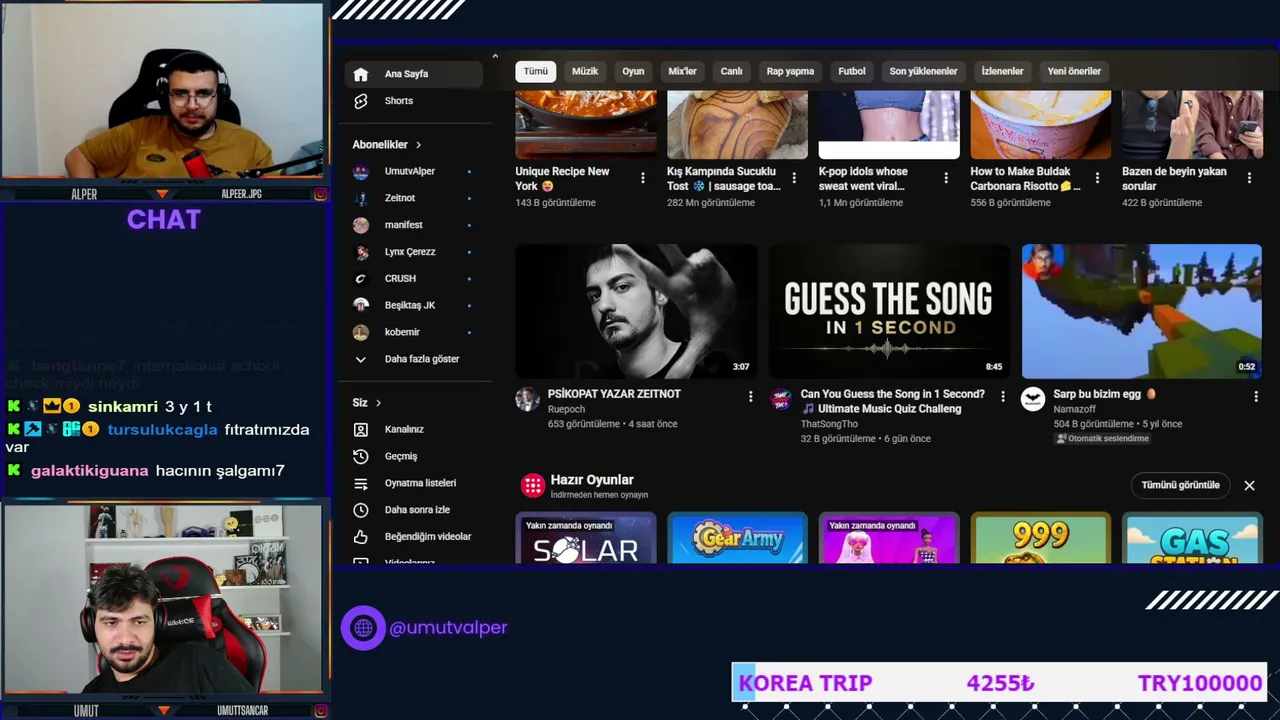Expand the Abonelikler section

[387, 145]
